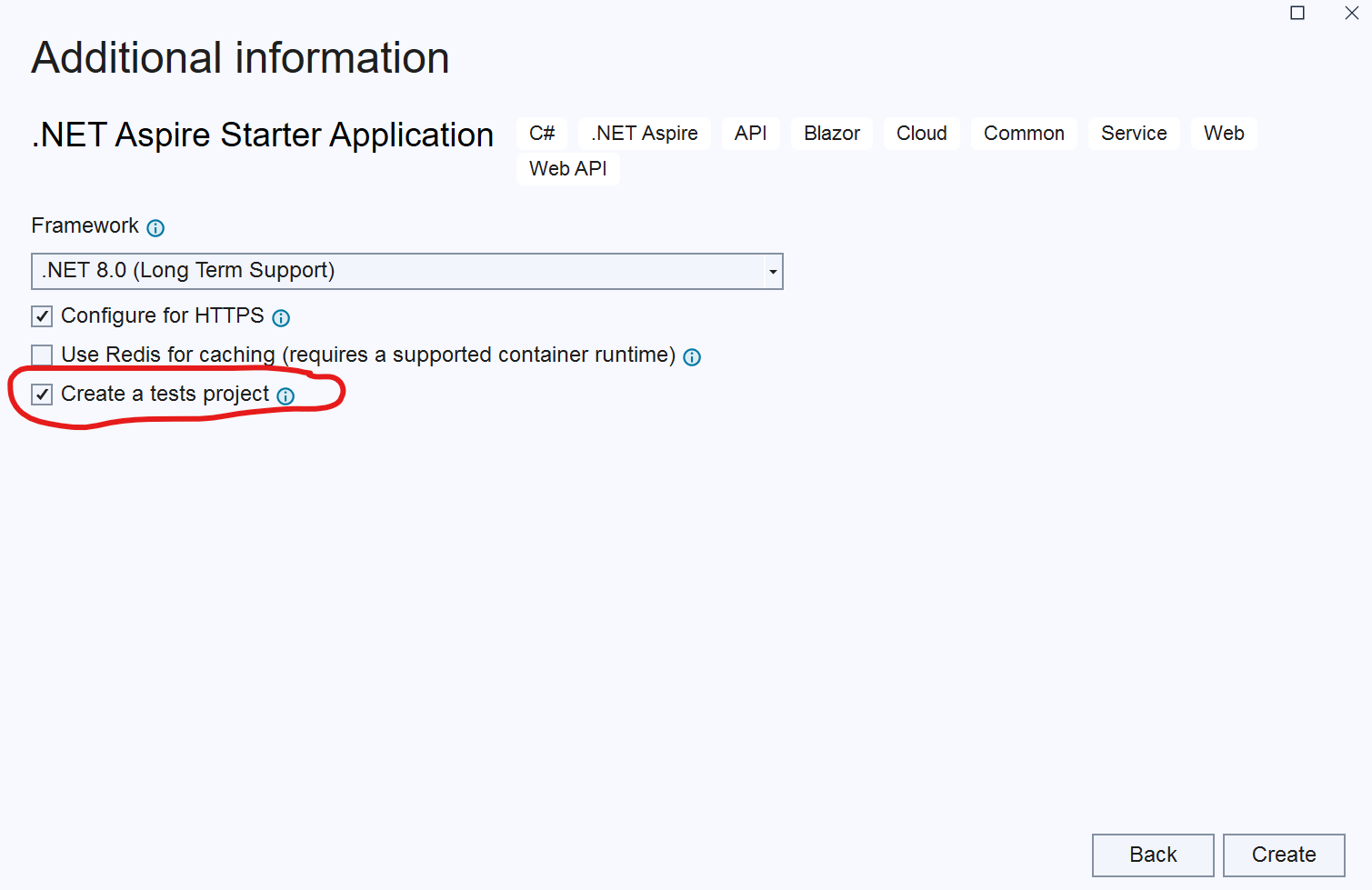Select the API tag

pos(750,133)
